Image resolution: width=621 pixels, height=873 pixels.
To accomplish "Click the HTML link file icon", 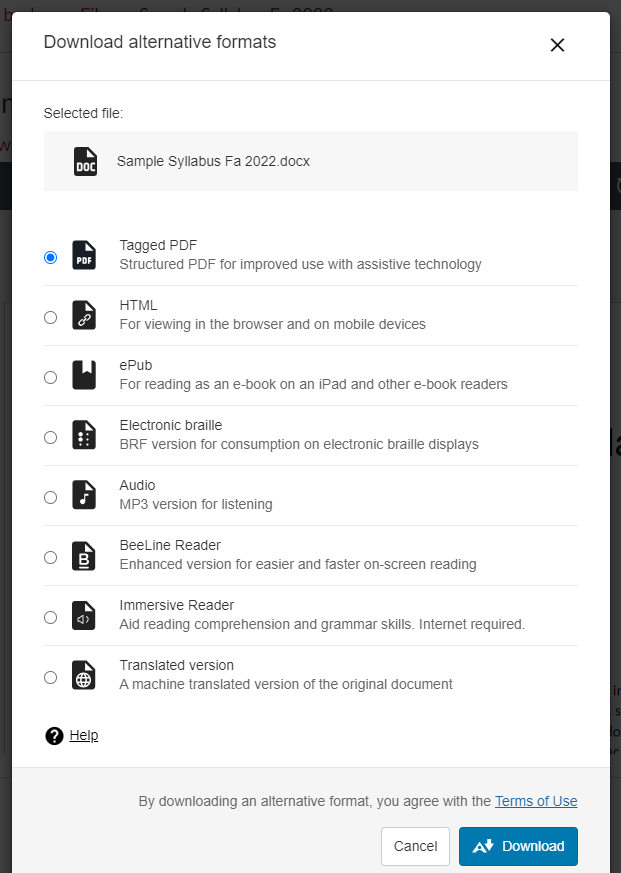I will pyautogui.click(x=84, y=315).
